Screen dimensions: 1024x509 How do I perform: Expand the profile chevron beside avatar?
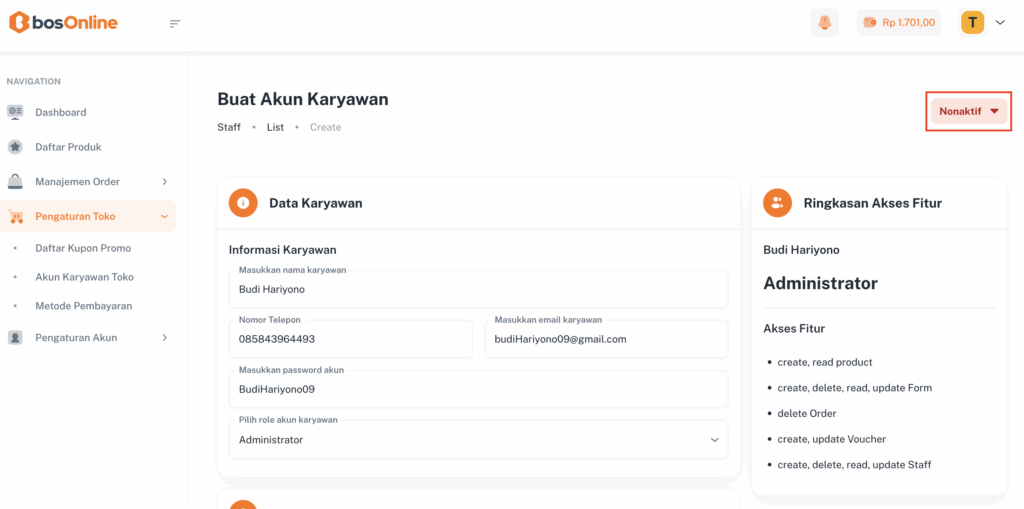click(999, 23)
